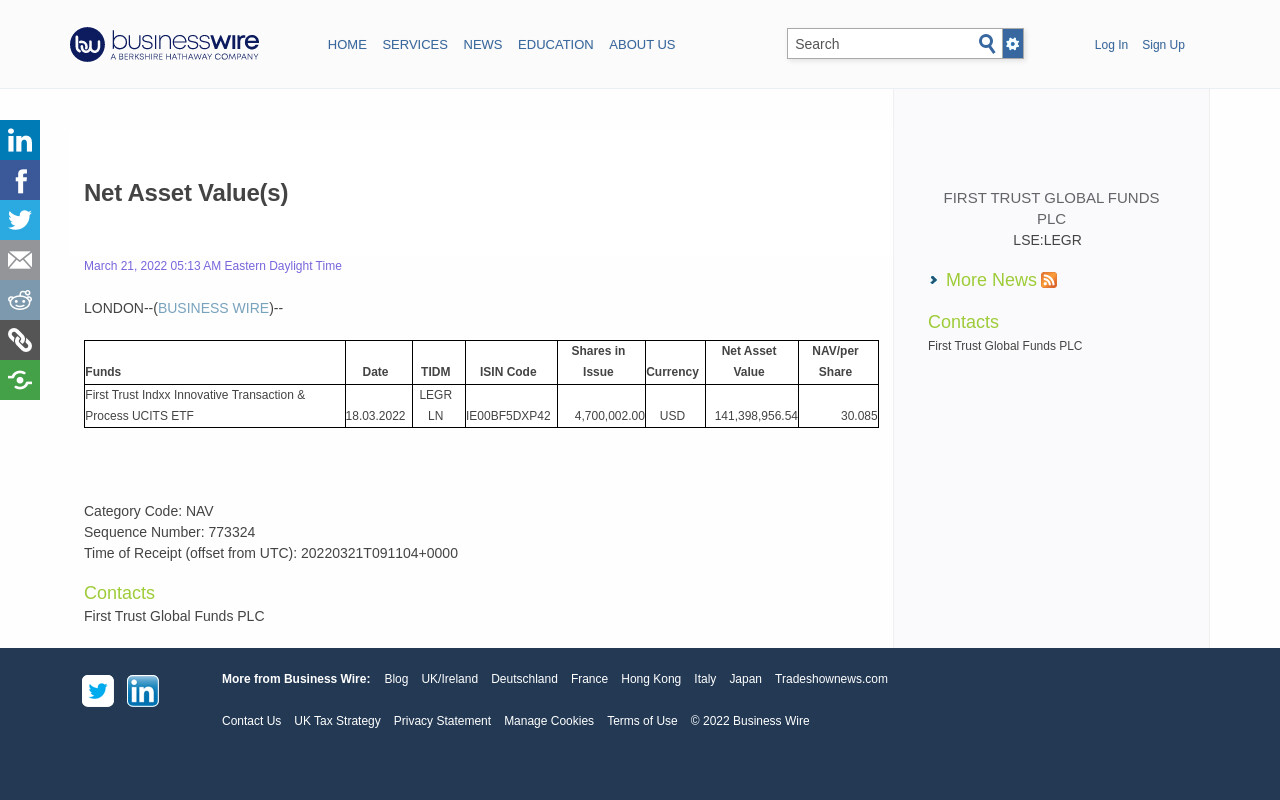
Task: Click the LEGR LN TIDM cell
Action: [x=439, y=406]
